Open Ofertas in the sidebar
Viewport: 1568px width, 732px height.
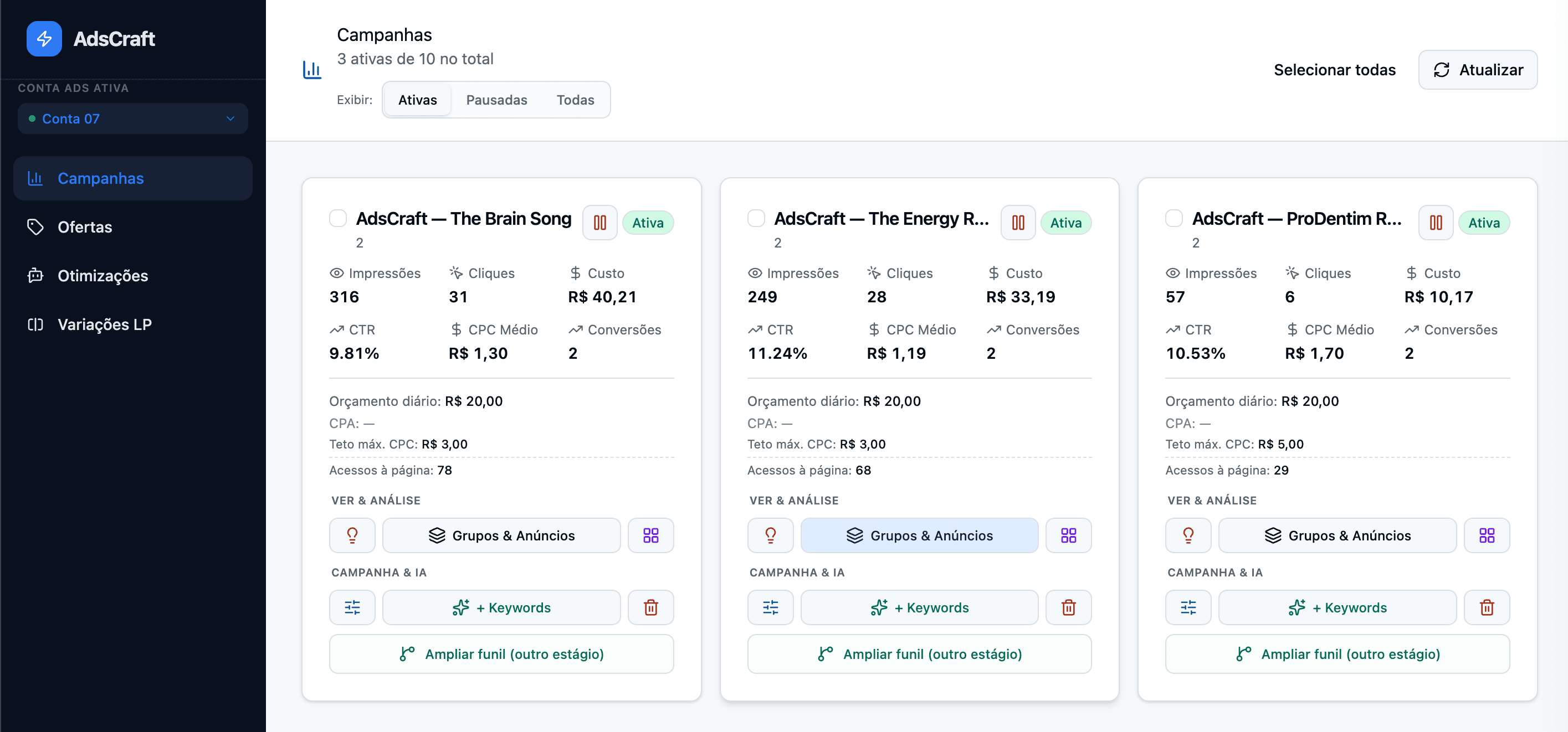(85, 227)
